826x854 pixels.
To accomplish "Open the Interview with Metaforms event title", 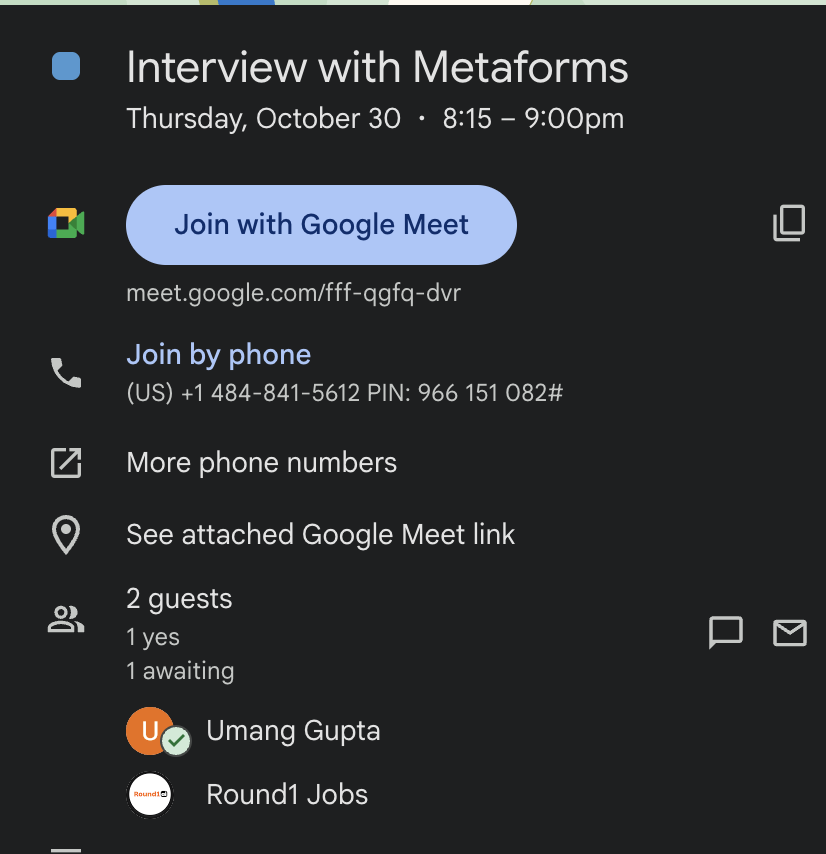I will pos(377,66).
